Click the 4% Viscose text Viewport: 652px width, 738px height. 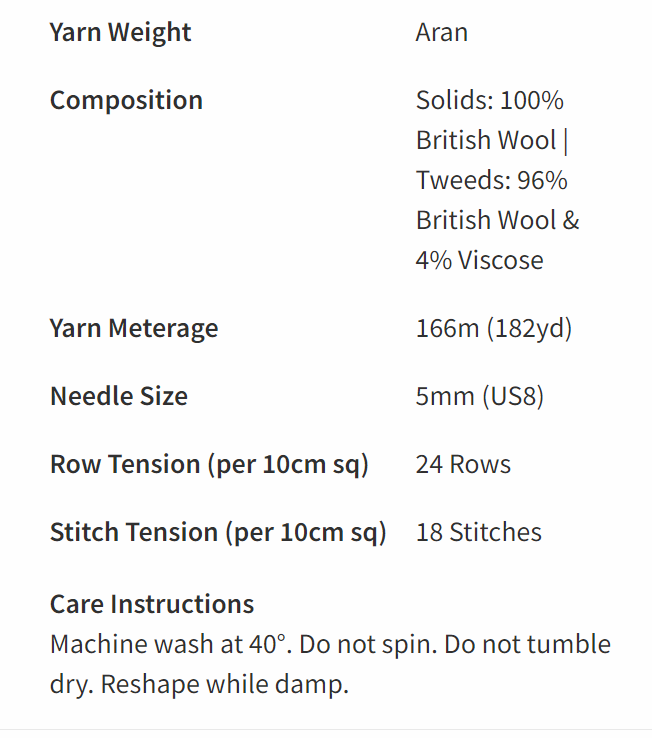pyautogui.click(x=479, y=260)
